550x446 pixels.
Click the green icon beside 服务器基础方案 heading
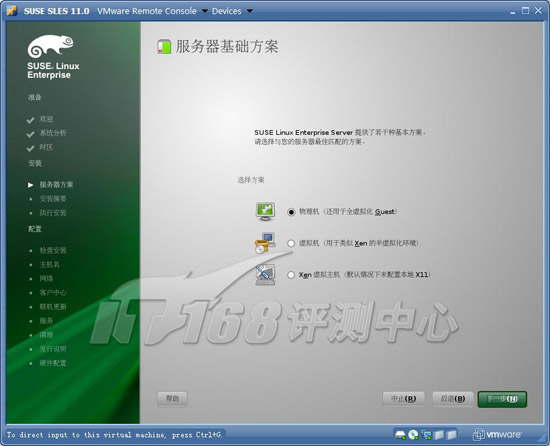coord(164,47)
